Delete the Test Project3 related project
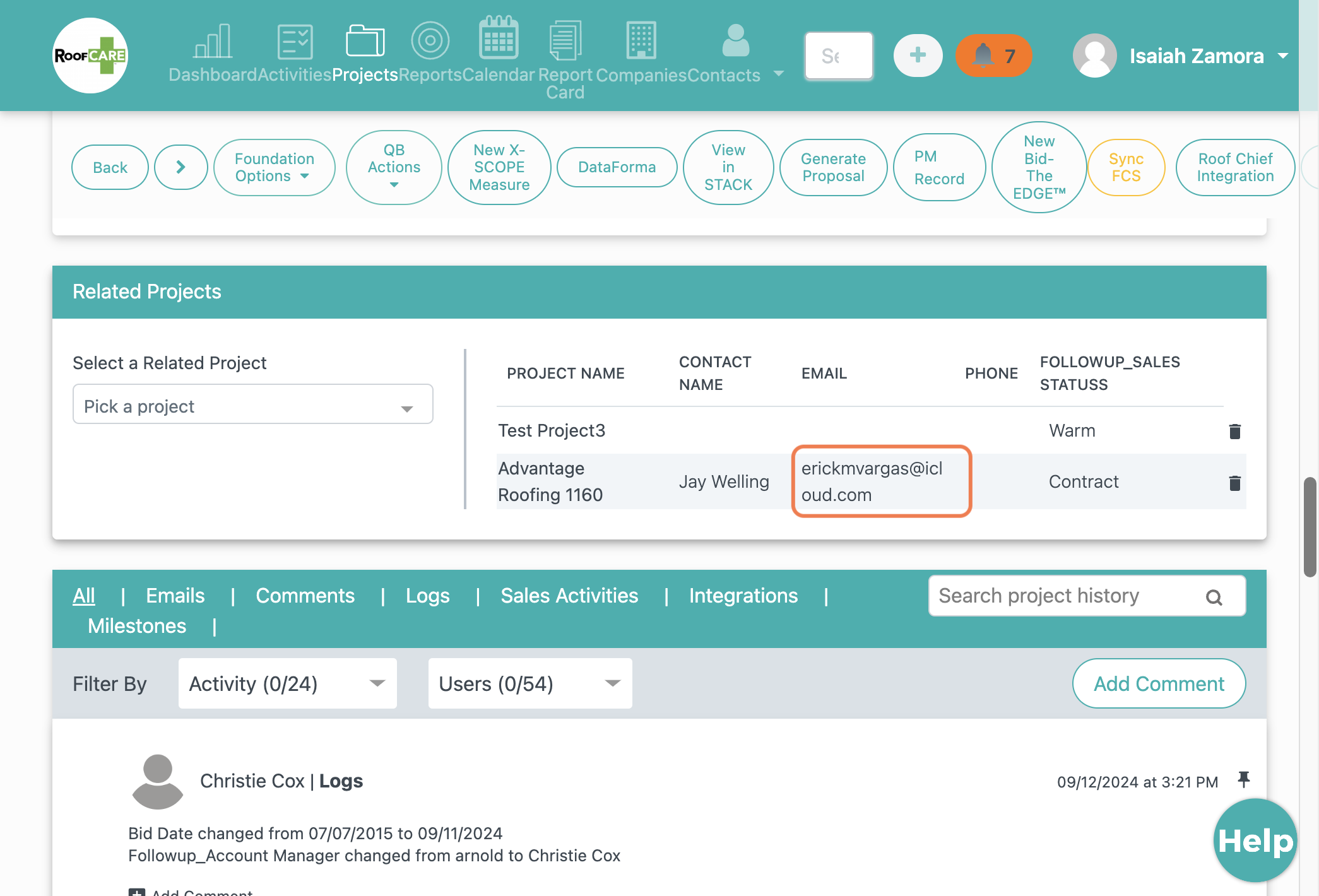Image resolution: width=1319 pixels, height=896 pixels. point(1235,431)
